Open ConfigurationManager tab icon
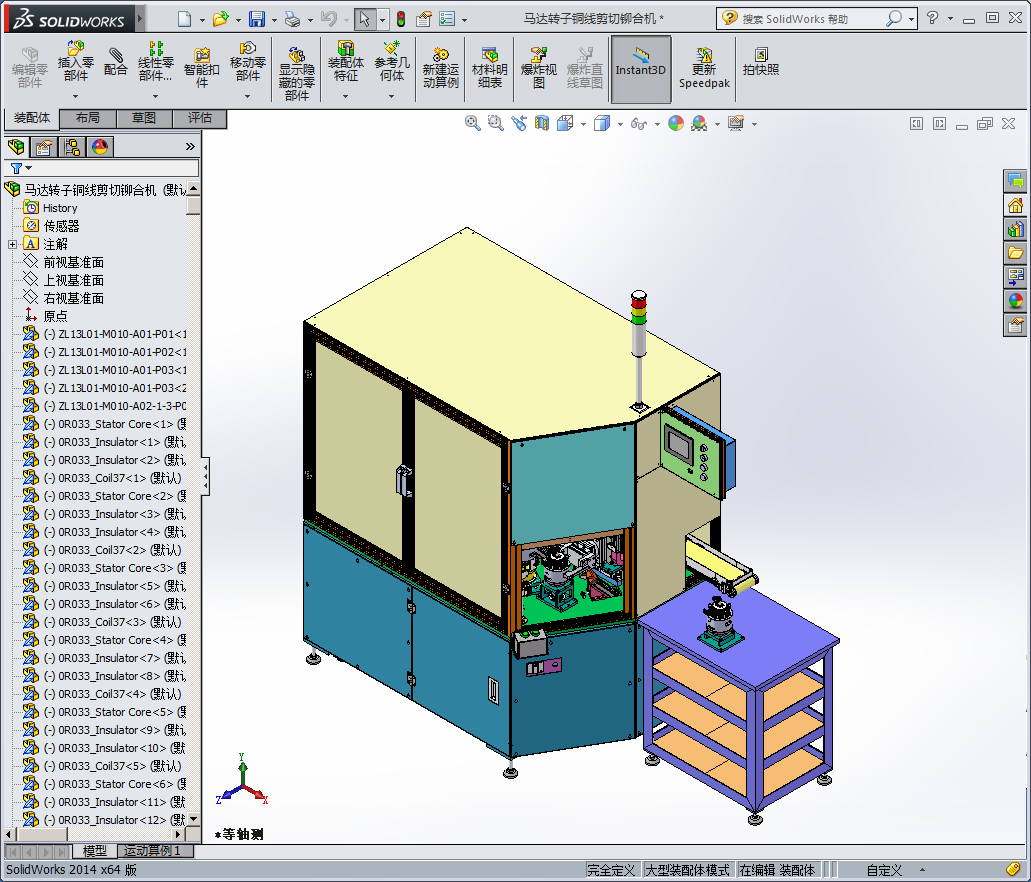 [72, 146]
